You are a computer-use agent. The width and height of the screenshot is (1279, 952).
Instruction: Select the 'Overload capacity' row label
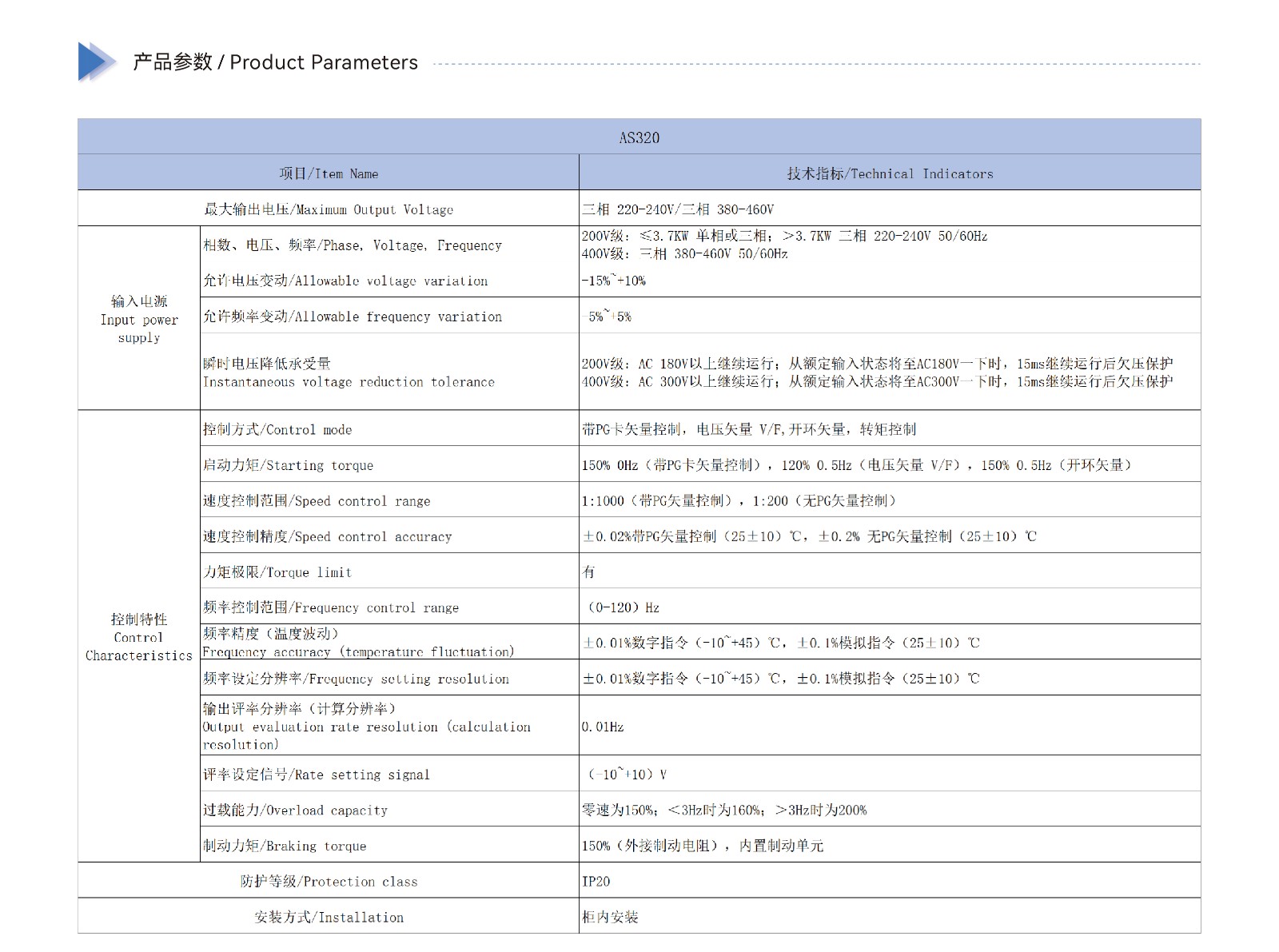295,811
